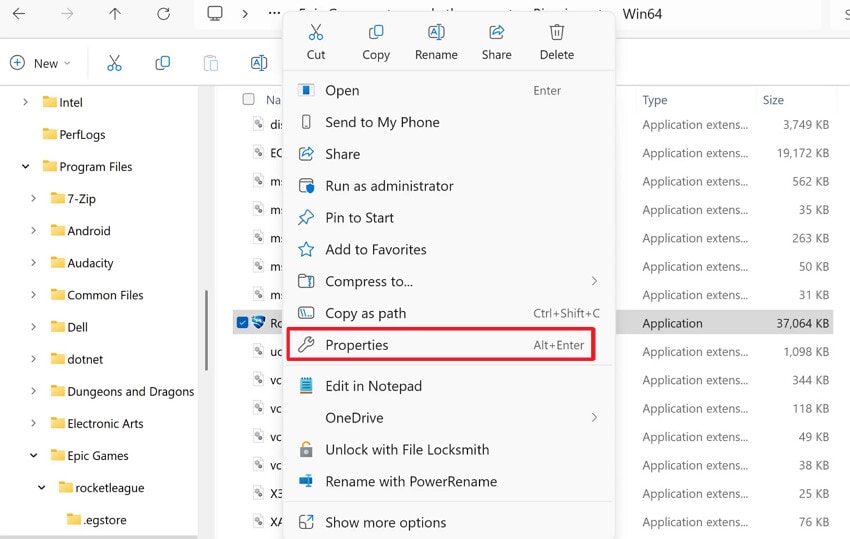Click the 3,749 KB size cell
850x539 pixels.
[x=806, y=125]
